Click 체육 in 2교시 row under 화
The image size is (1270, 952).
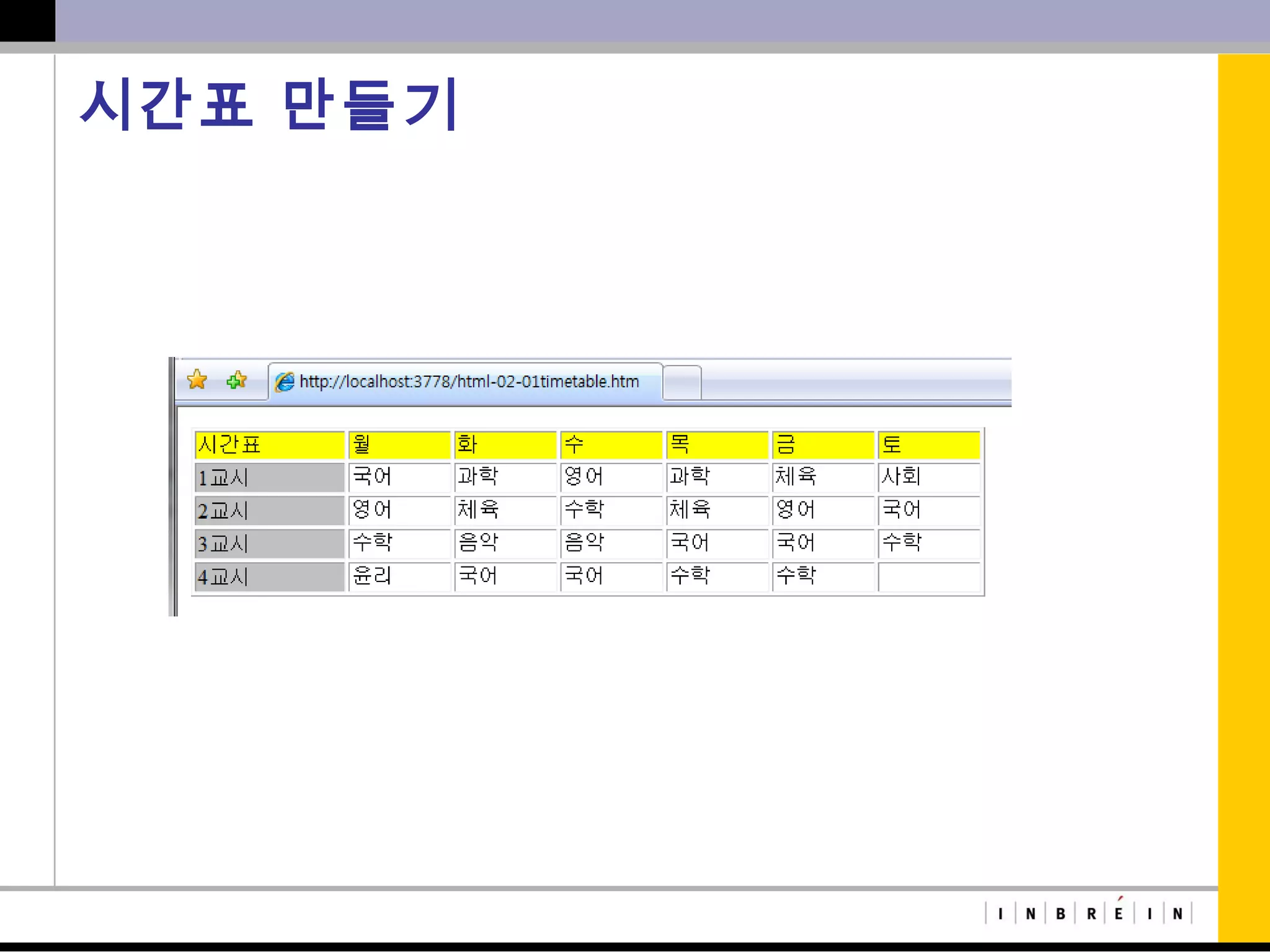[x=505, y=511]
